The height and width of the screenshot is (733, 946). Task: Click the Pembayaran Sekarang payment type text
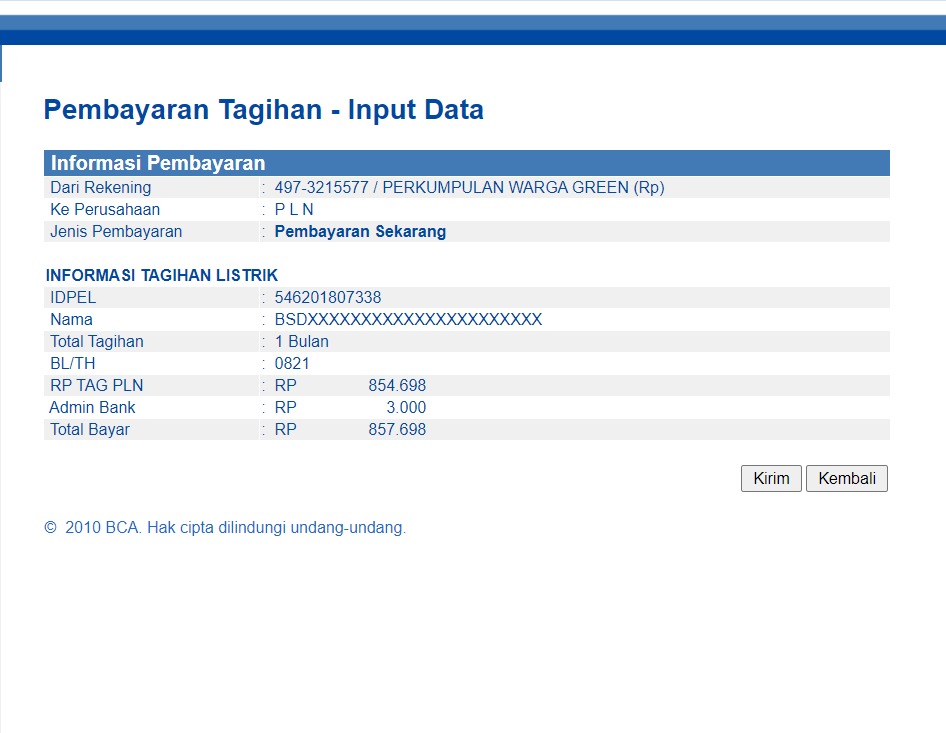pyautogui.click(x=360, y=232)
